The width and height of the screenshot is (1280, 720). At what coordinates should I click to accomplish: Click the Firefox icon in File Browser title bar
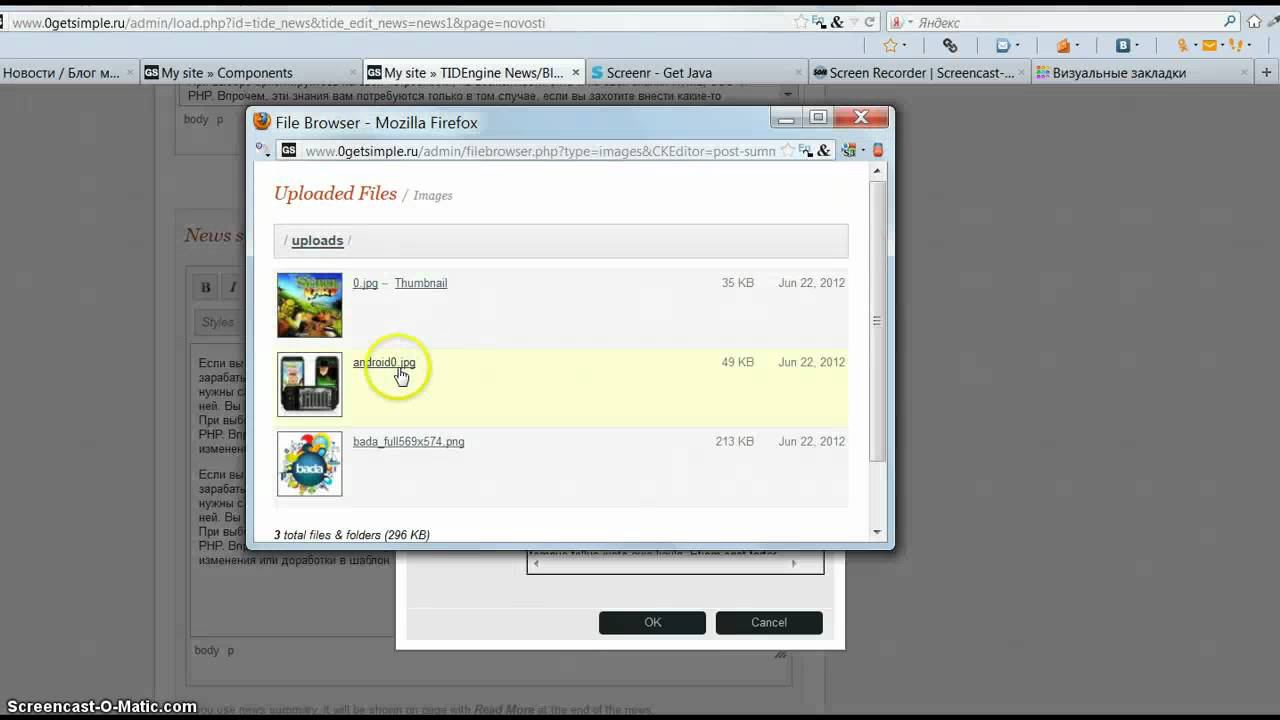point(262,122)
